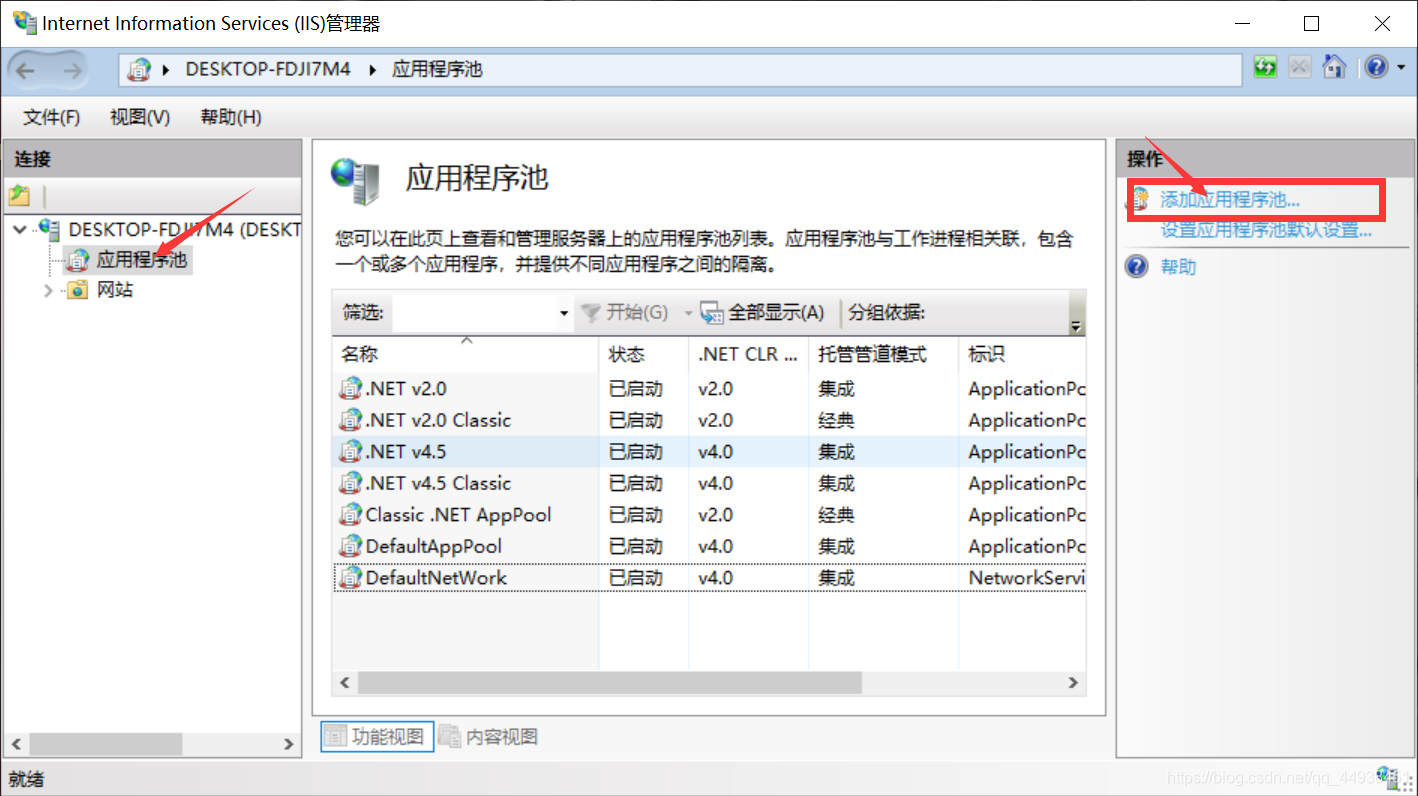
Task: Click the Connections pane scroll right arrow
Action: pyautogui.click(x=288, y=744)
